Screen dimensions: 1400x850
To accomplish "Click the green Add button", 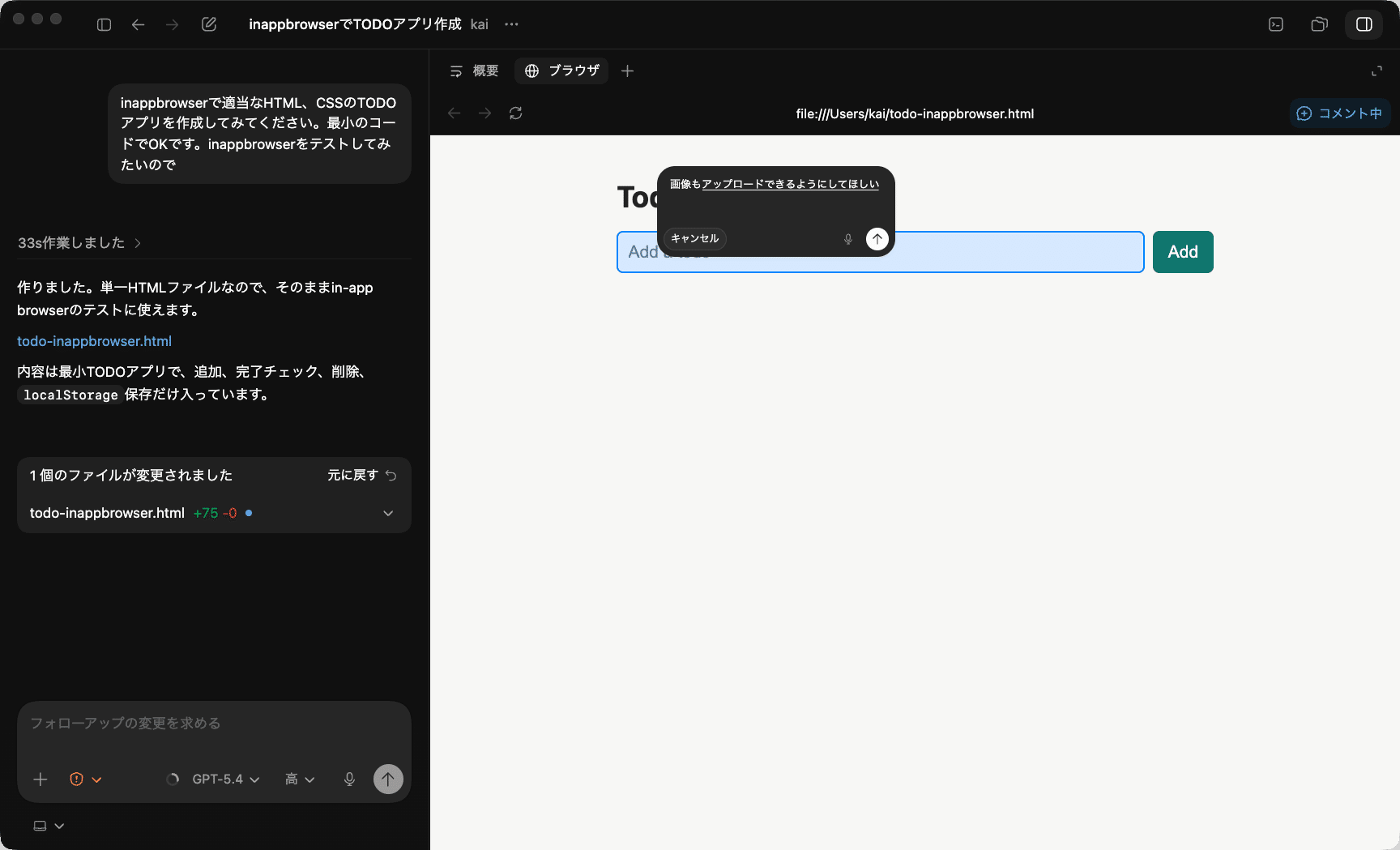I will (x=1182, y=252).
